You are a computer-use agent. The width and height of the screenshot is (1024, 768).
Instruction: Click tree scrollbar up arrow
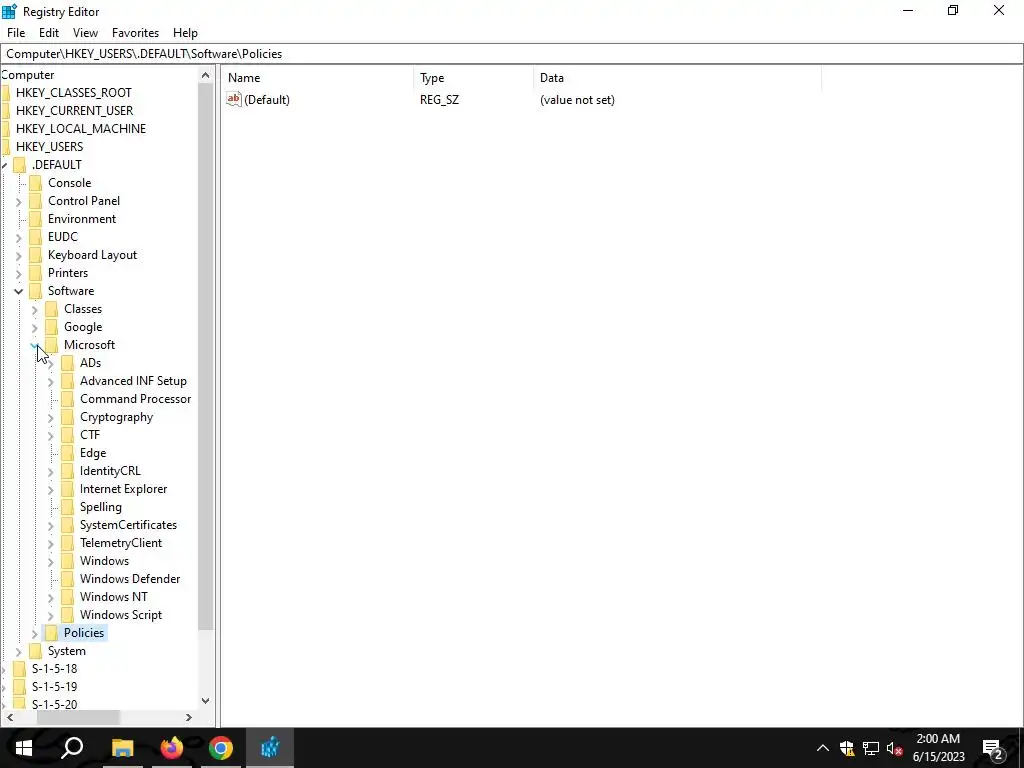pyautogui.click(x=206, y=75)
